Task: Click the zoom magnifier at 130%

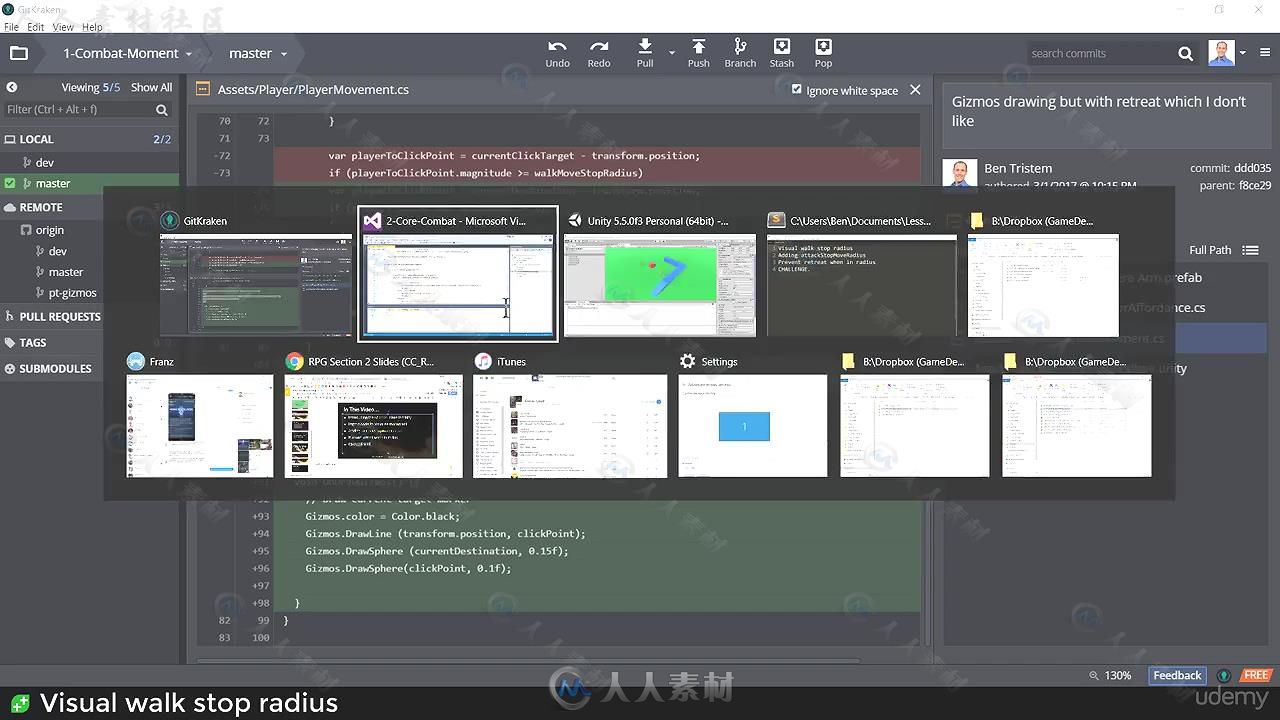Action: click(x=1094, y=676)
